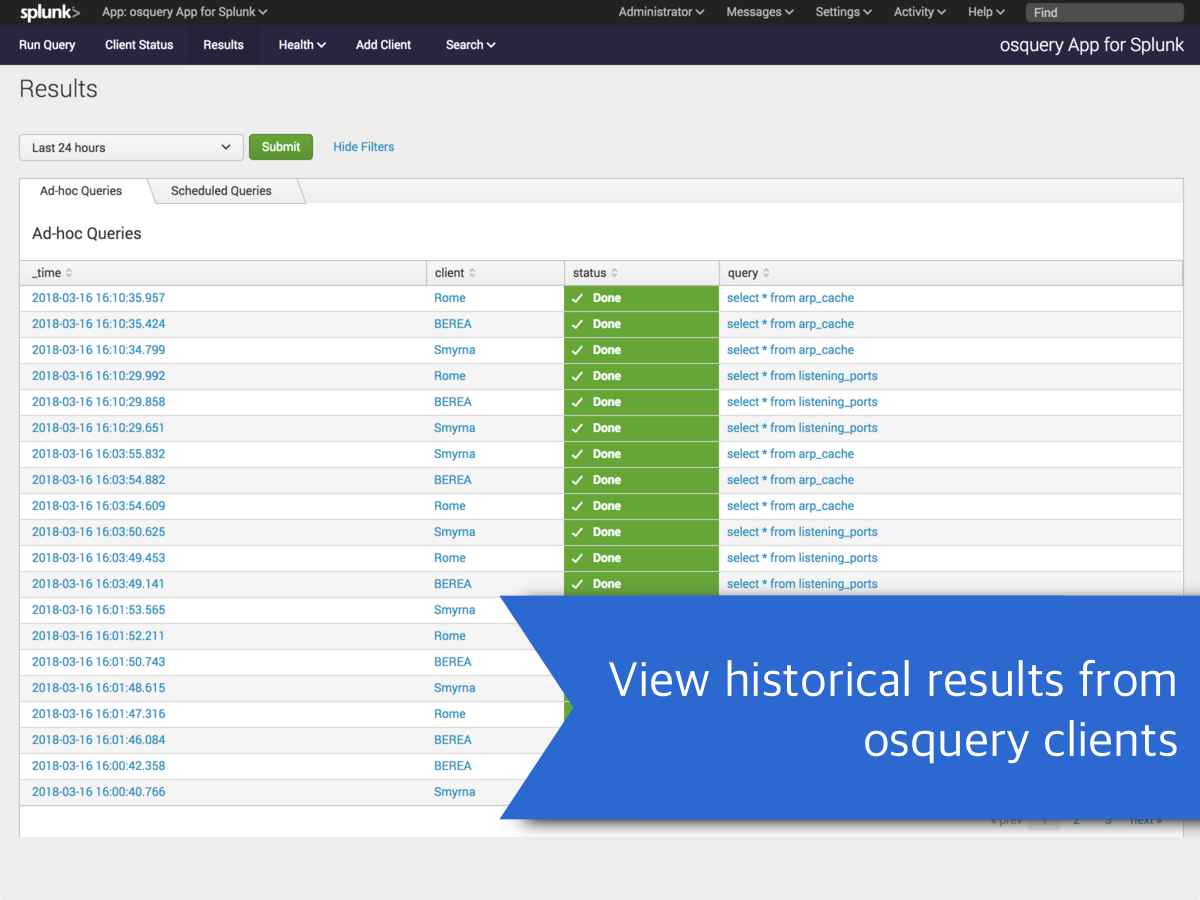Viewport: 1200px width, 900px height.
Task: Click timestamp 2018-03-16 16:10:29.651
Action: tap(99, 428)
